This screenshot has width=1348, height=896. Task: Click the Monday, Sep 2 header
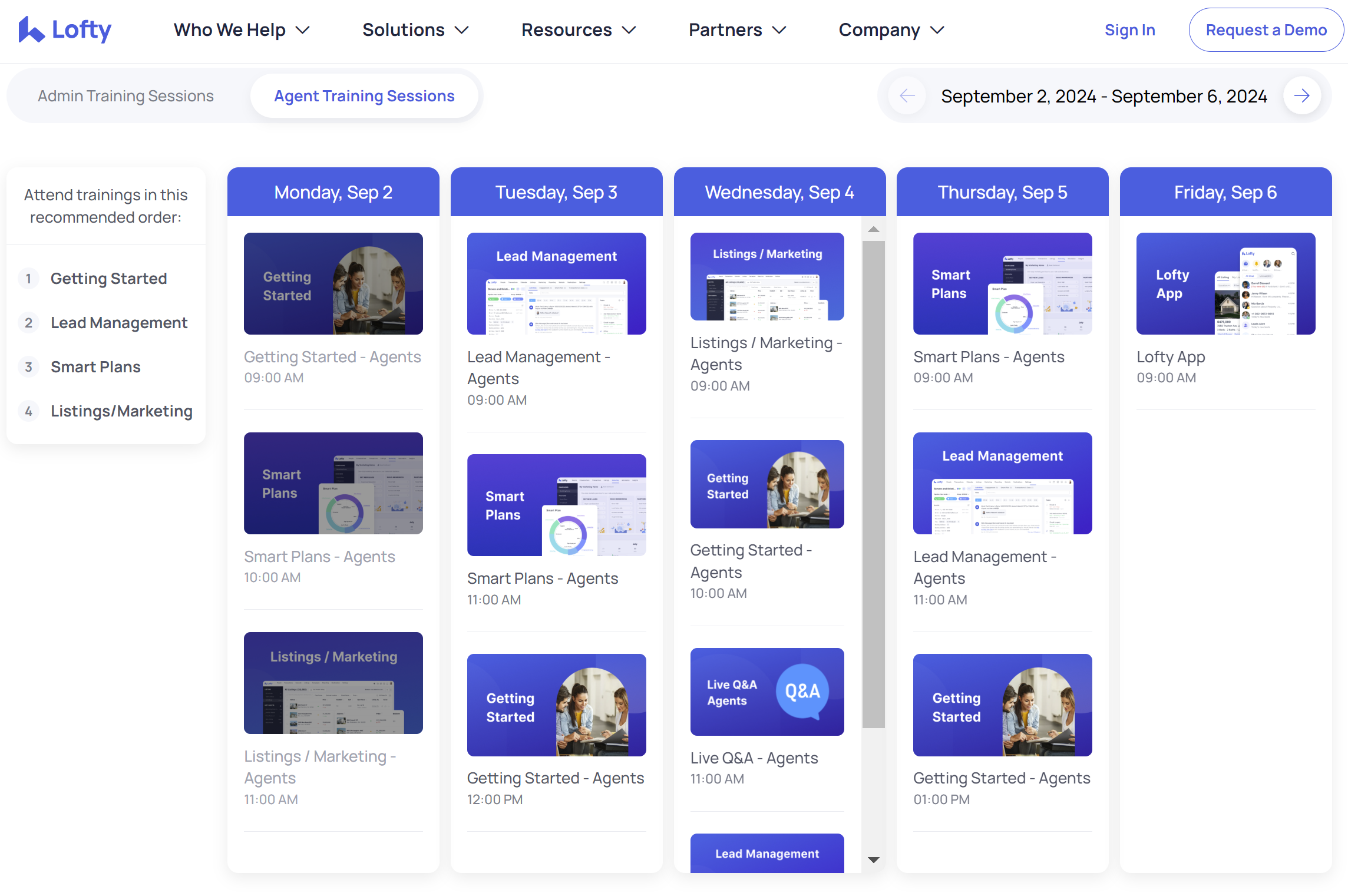[333, 192]
